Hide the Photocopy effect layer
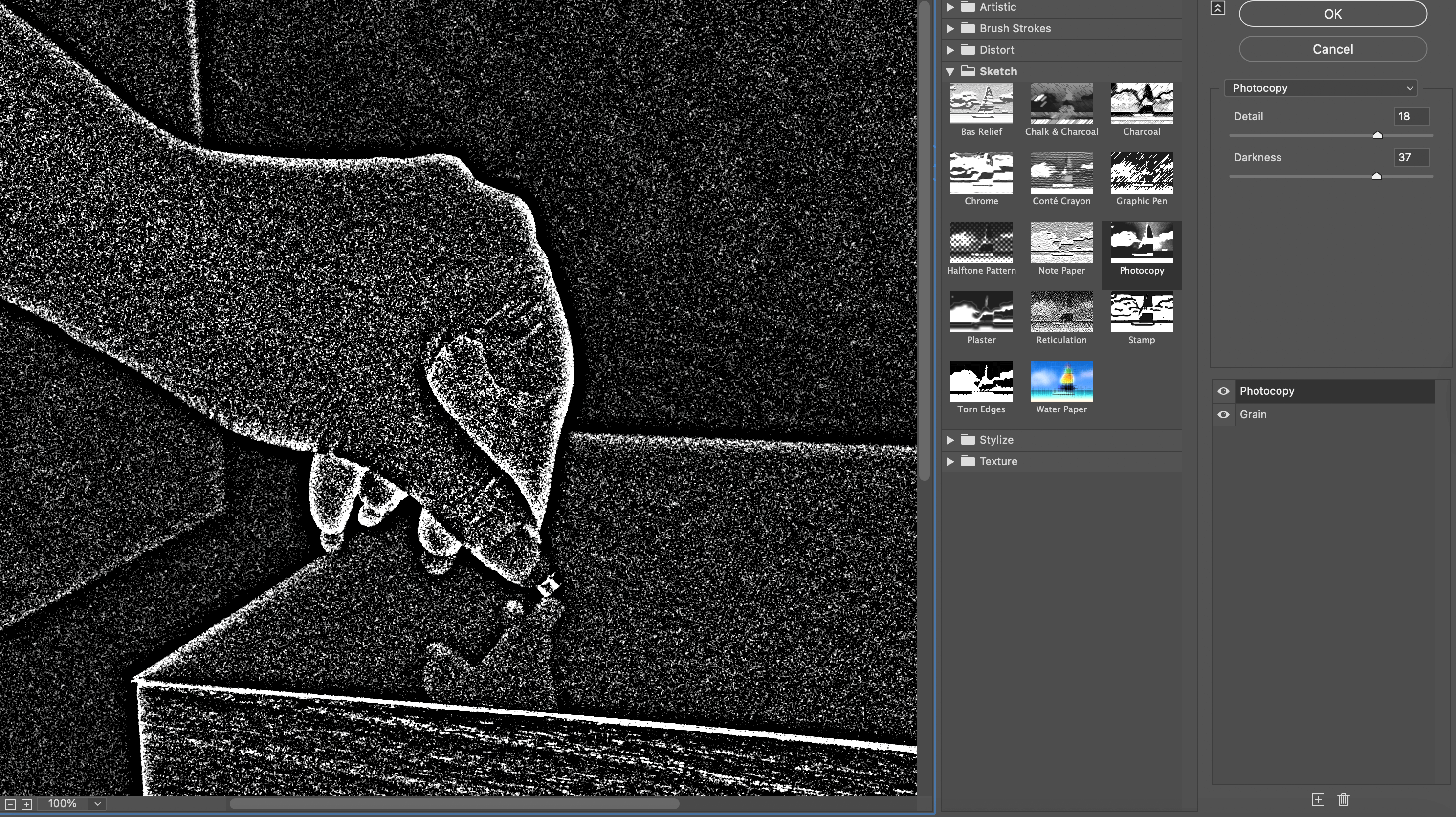Screen dimensions: 1456x817 (x=1223, y=391)
